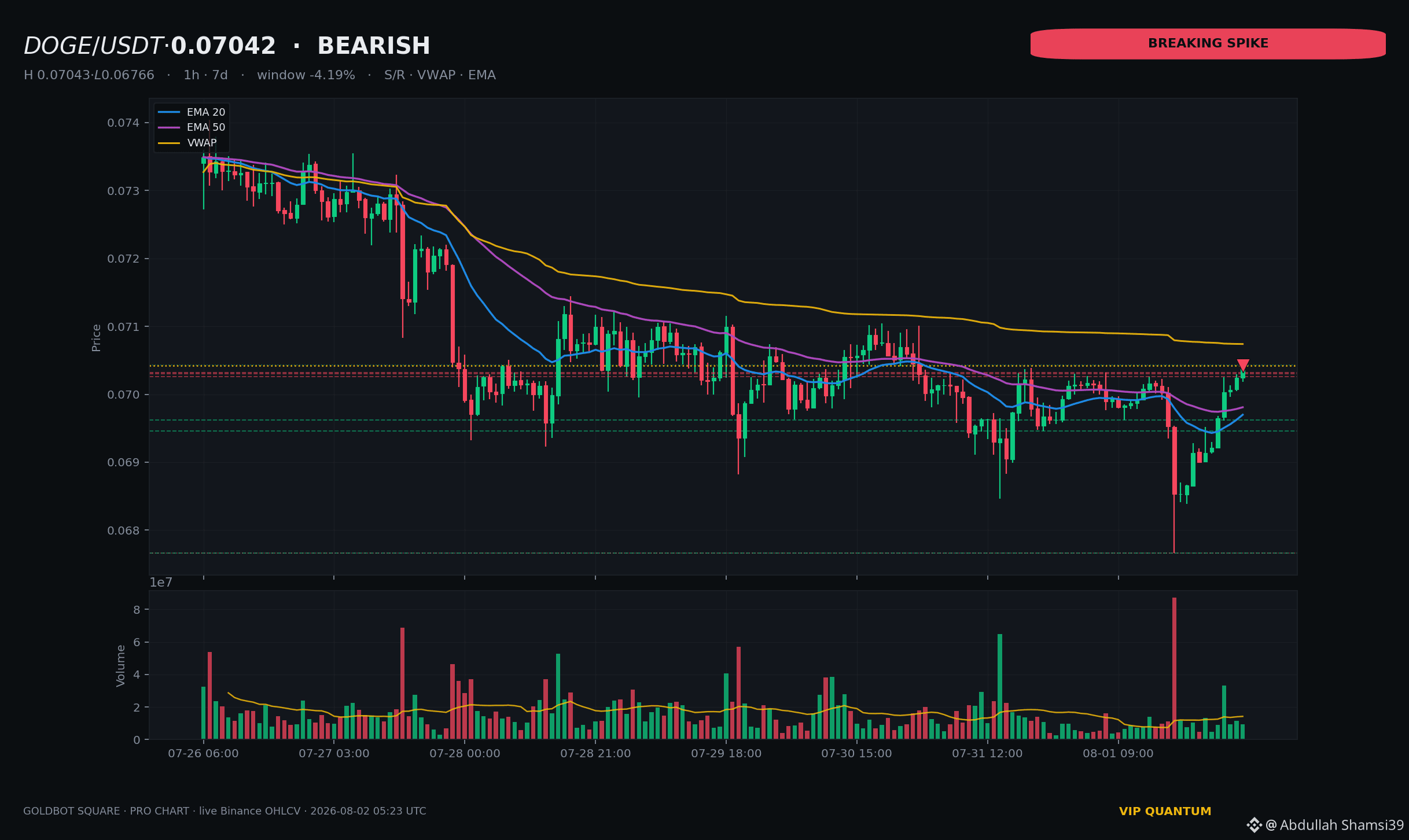Click the VWAP legend label
Screen dimensions: 1409x840
[202, 143]
